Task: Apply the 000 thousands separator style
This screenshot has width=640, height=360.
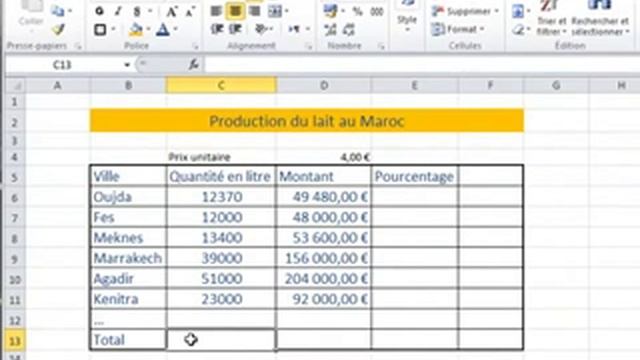Action: [377, 11]
